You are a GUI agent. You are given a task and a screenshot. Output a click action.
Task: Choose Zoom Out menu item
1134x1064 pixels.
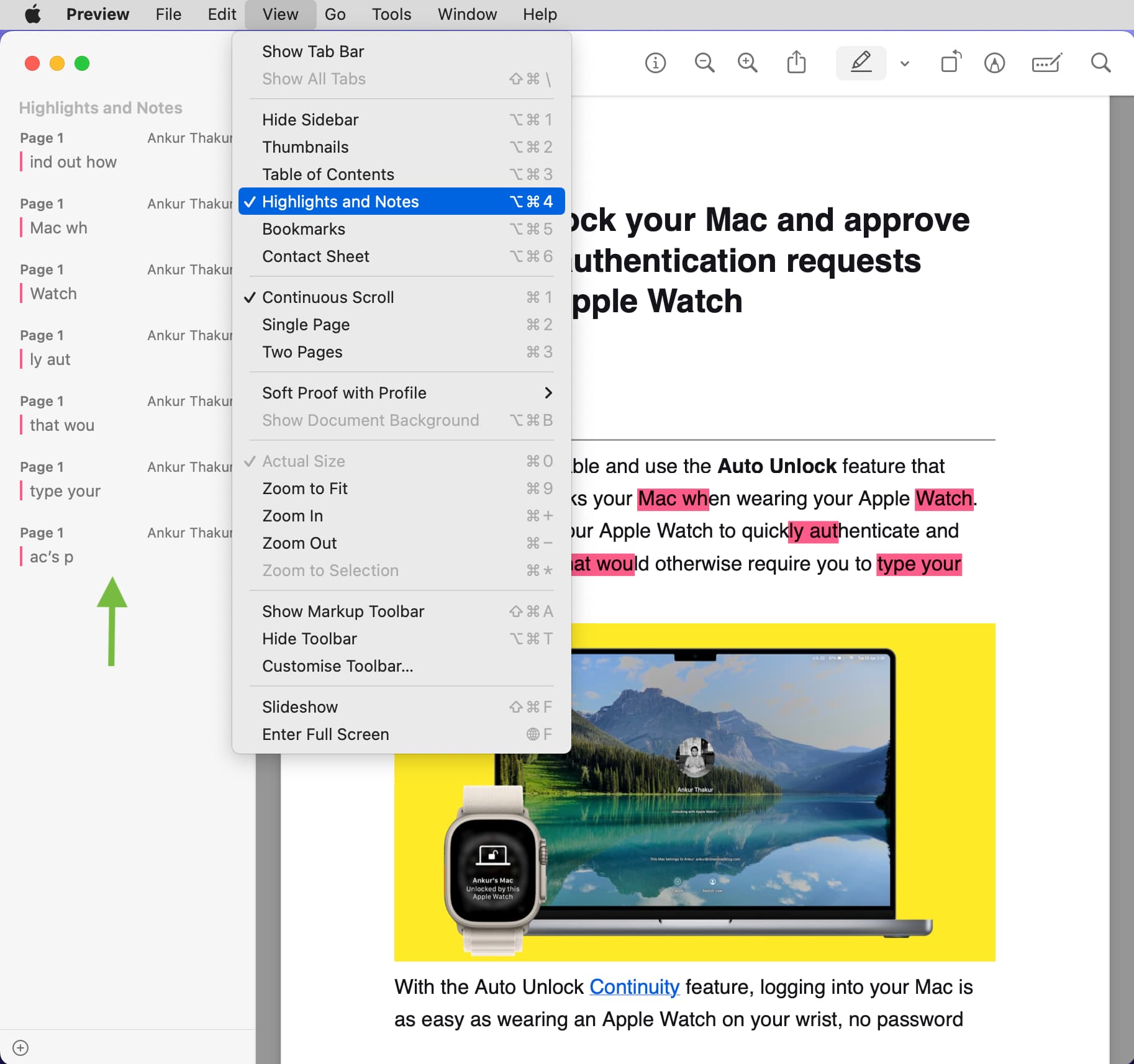[401, 543]
